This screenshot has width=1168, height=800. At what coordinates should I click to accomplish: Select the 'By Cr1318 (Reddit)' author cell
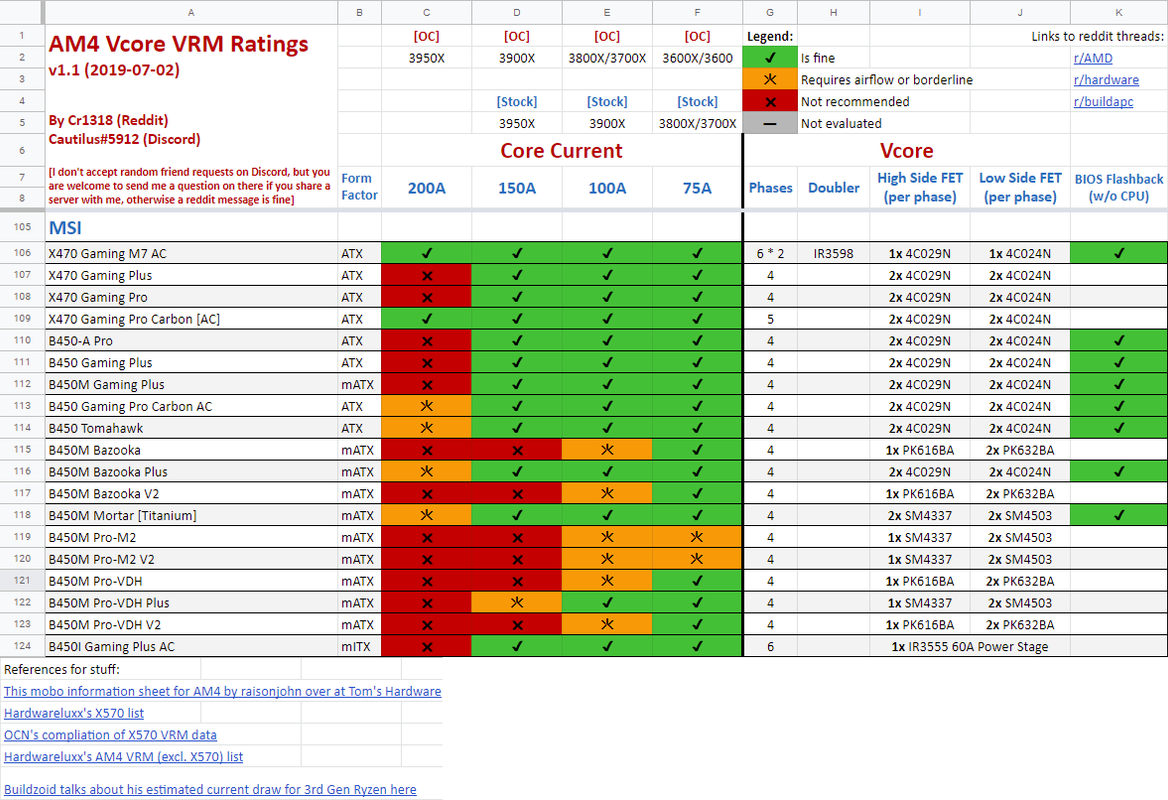[x=108, y=120]
